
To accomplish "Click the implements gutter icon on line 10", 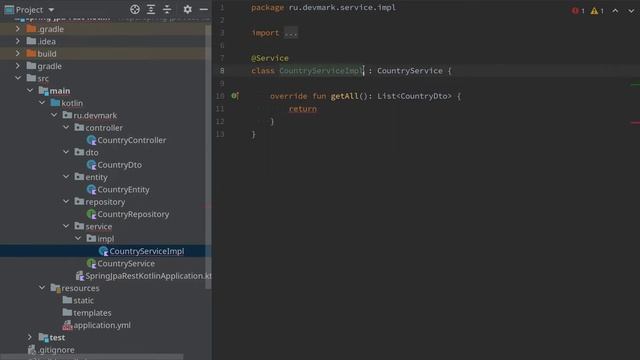I will (235, 96).
